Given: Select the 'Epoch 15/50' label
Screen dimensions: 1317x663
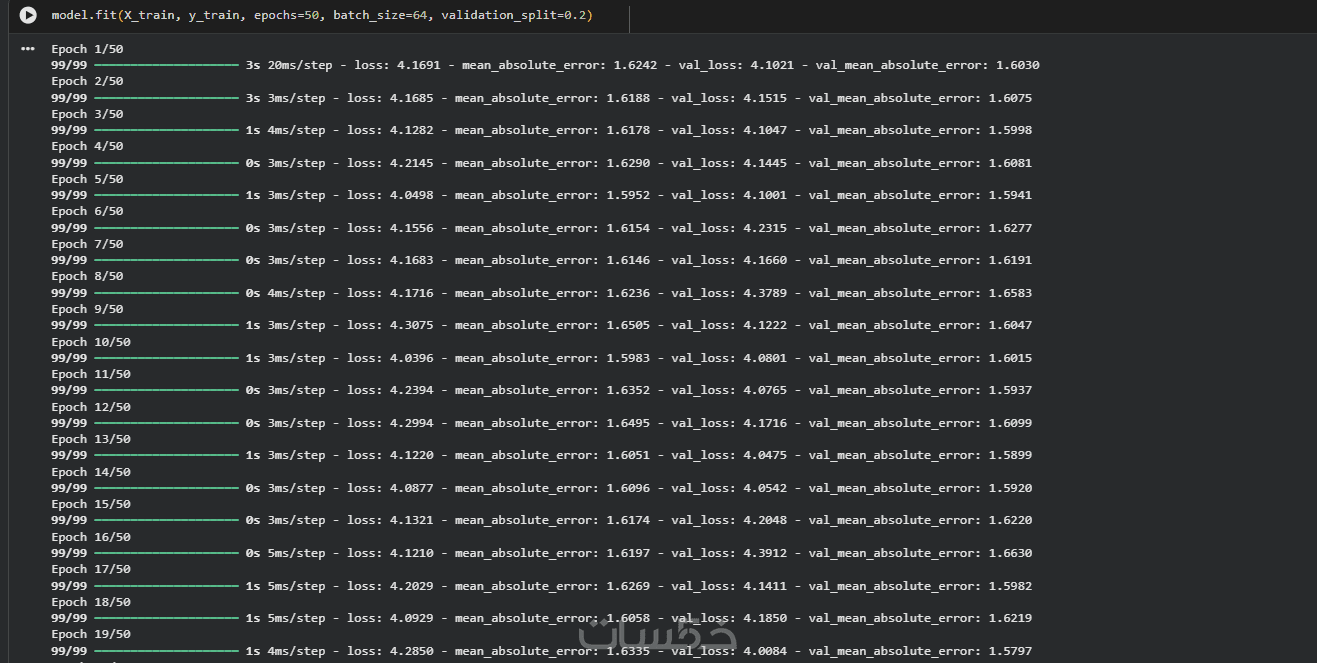Looking at the screenshot, I should point(91,504).
